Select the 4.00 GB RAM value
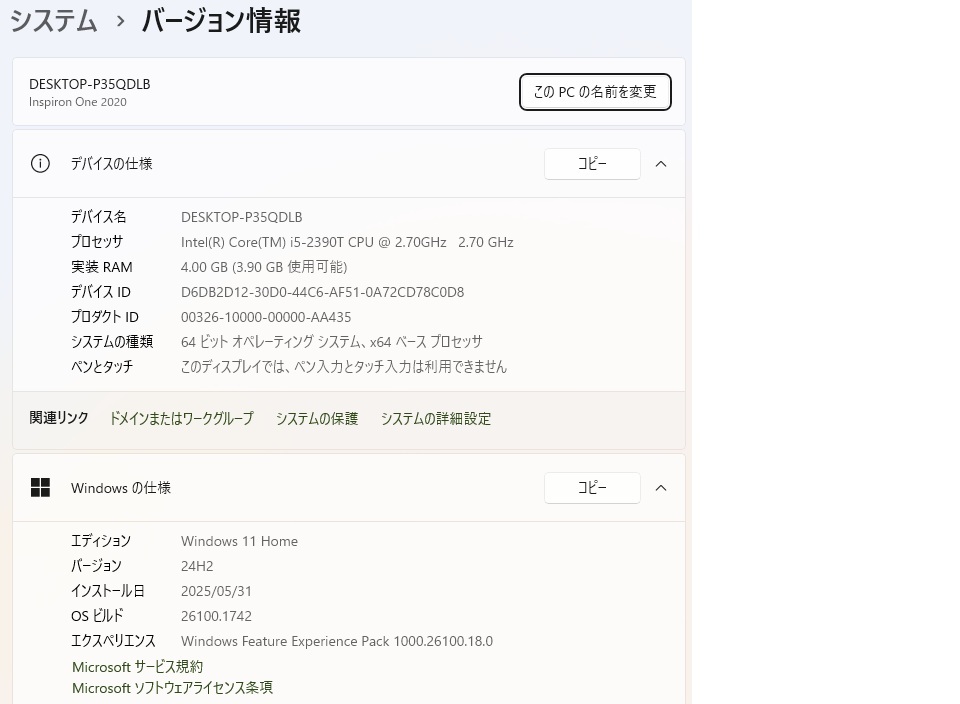 click(x=264, y=267)
